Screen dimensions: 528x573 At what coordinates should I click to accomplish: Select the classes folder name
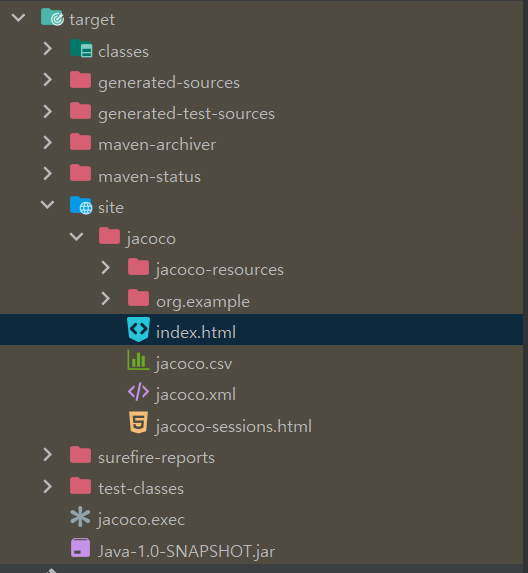tap(124, 52)
